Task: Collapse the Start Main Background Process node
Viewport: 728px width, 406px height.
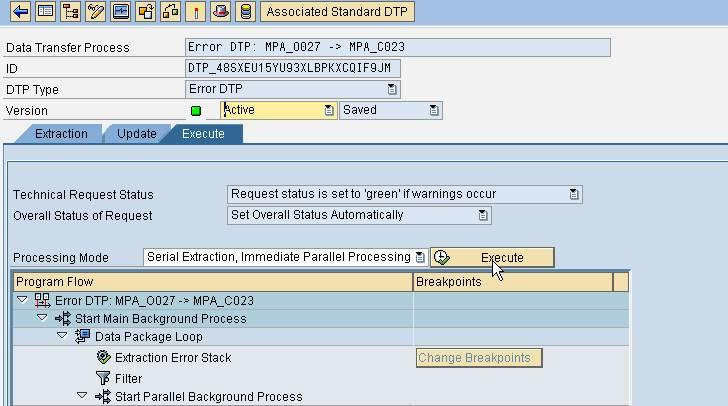Action: pyautogui.click(x=42, y=318)
